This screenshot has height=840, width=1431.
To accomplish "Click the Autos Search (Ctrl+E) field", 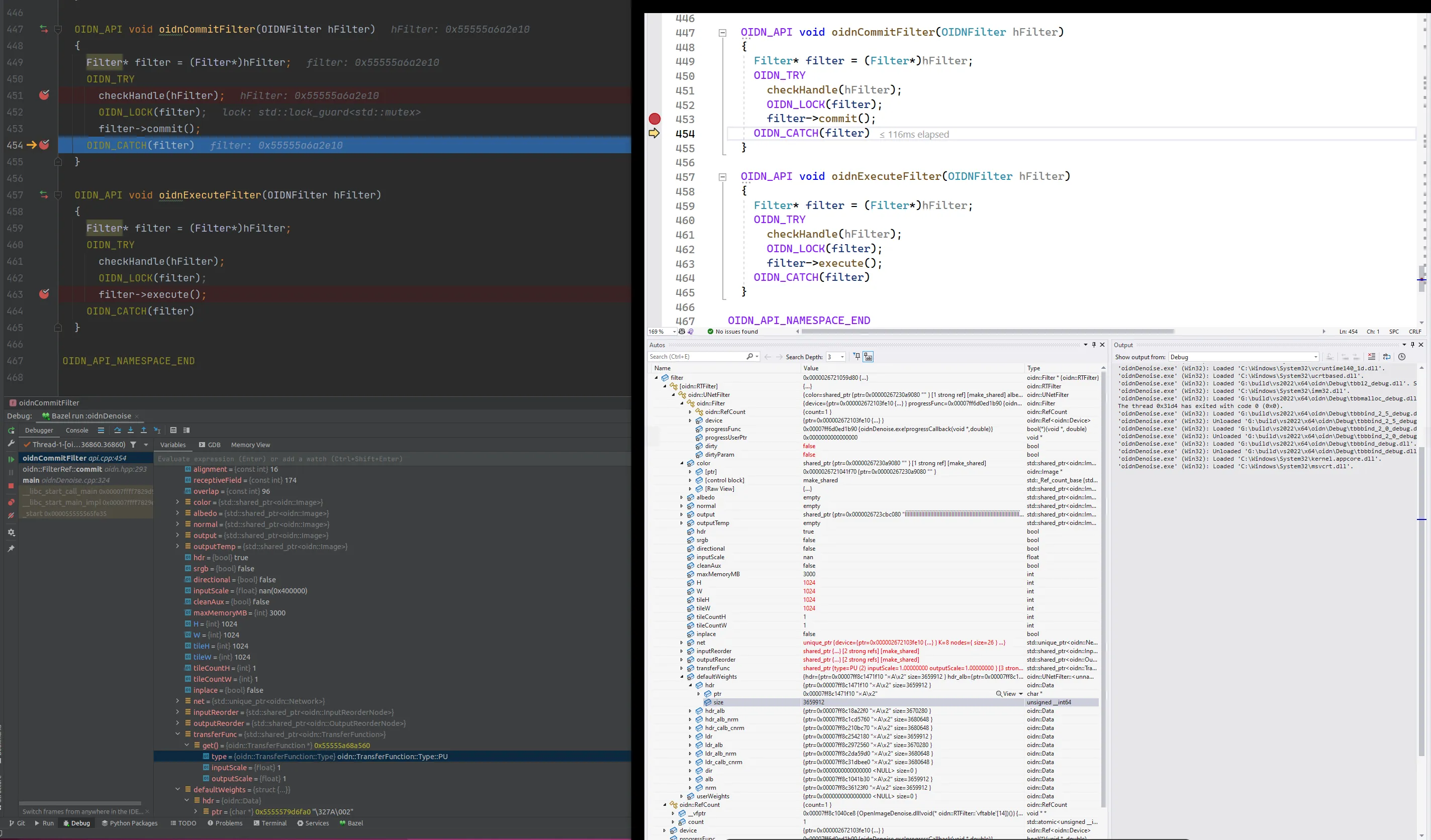I will (696, 357).
